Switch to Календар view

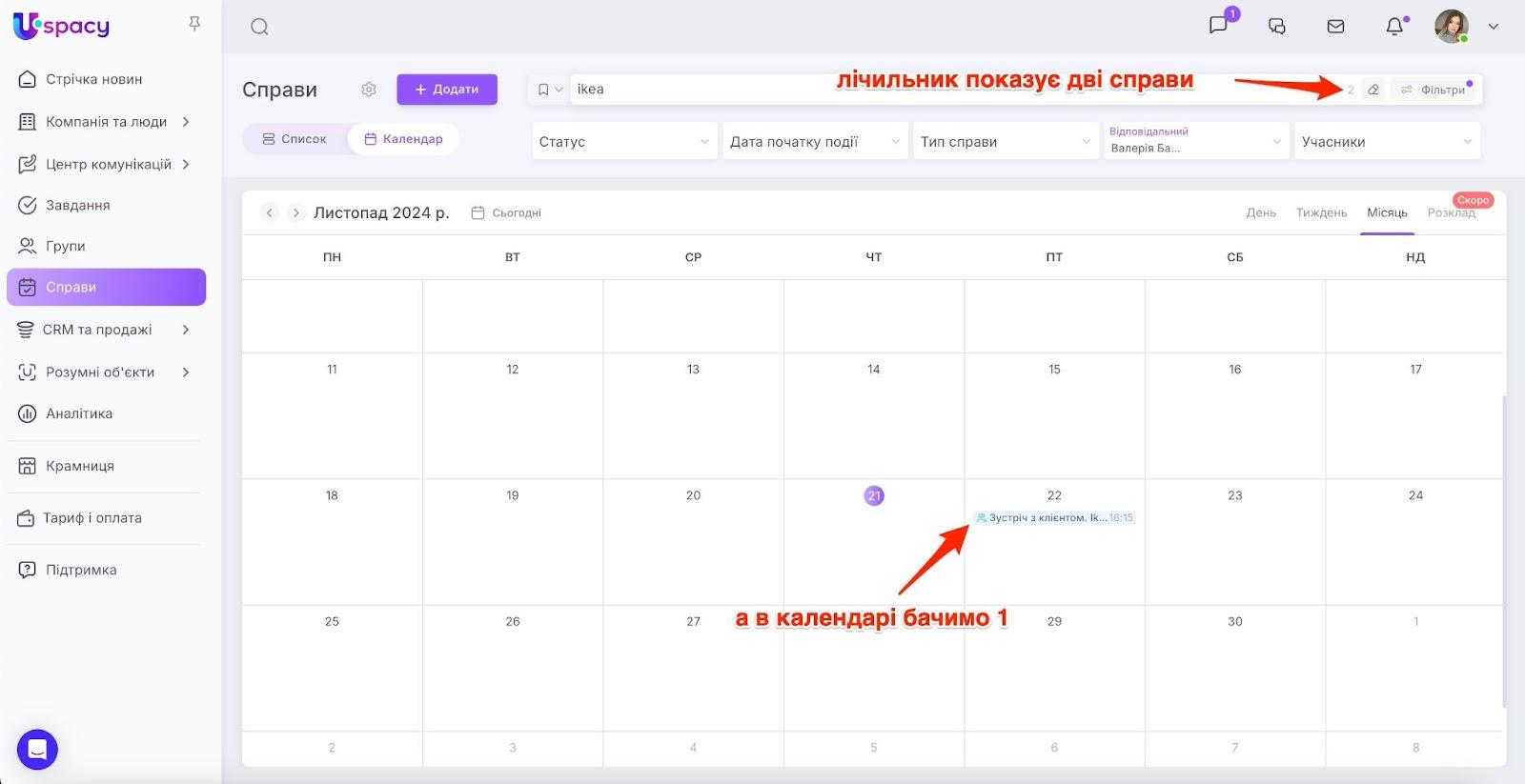coord(403,139)
